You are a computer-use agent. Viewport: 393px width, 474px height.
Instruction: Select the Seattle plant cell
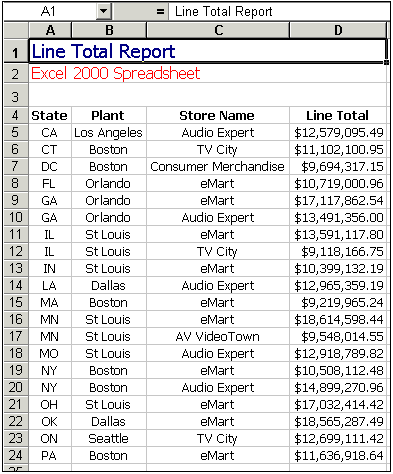coord(109,438)
